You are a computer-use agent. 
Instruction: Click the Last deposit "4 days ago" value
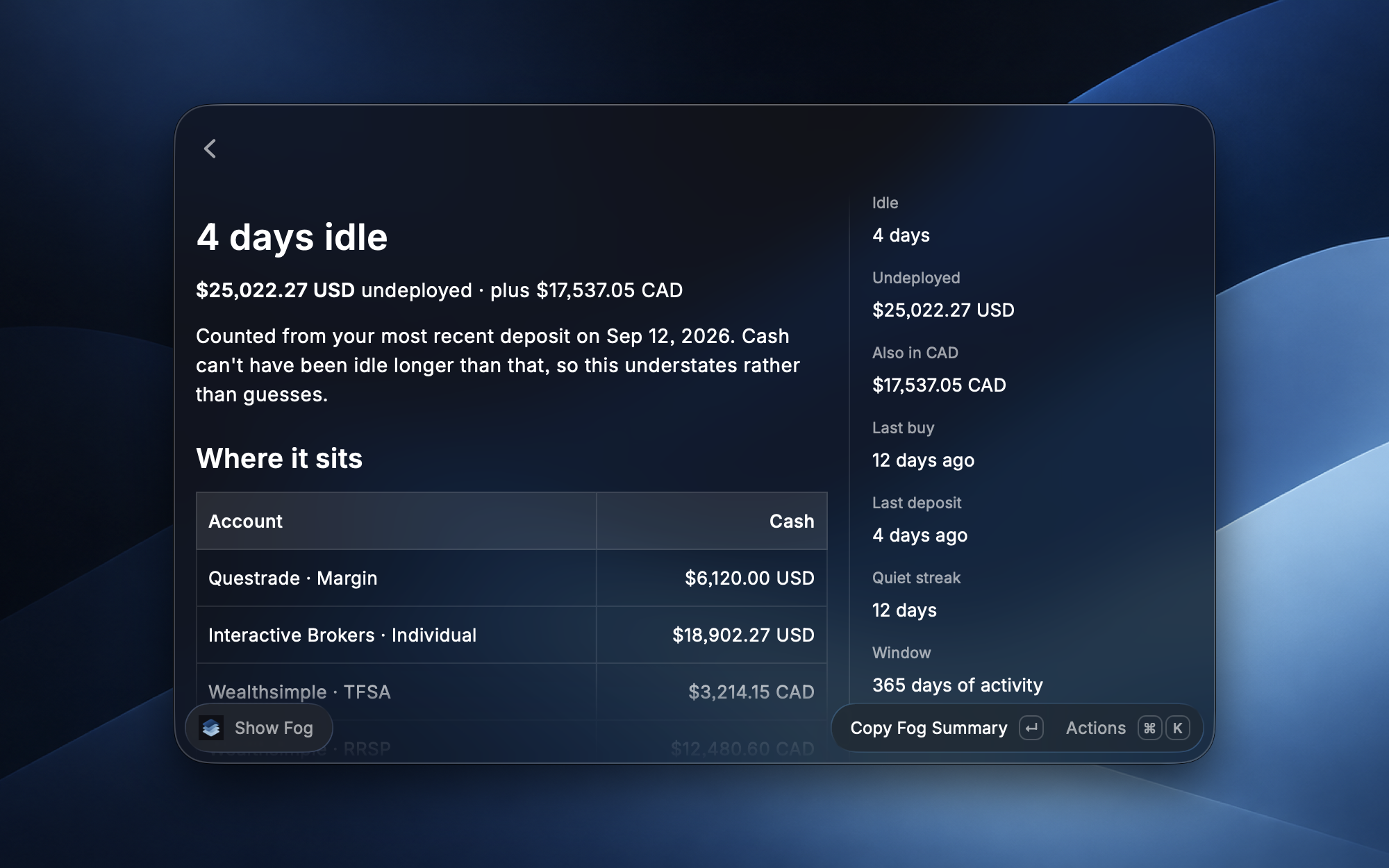[920, 535]
